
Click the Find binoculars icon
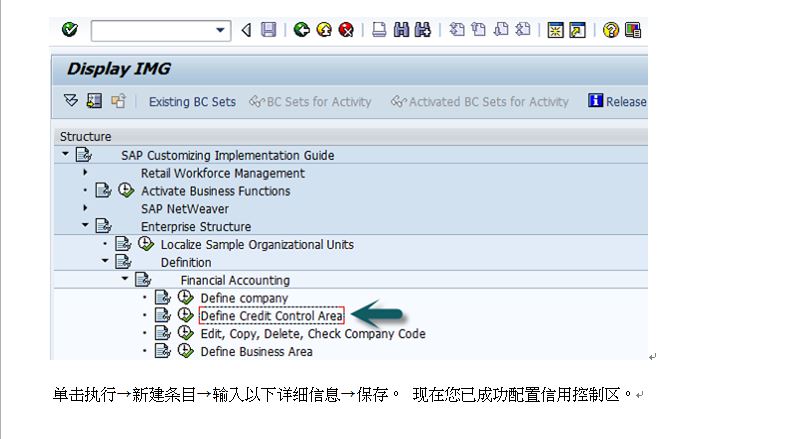pos(401,30)
